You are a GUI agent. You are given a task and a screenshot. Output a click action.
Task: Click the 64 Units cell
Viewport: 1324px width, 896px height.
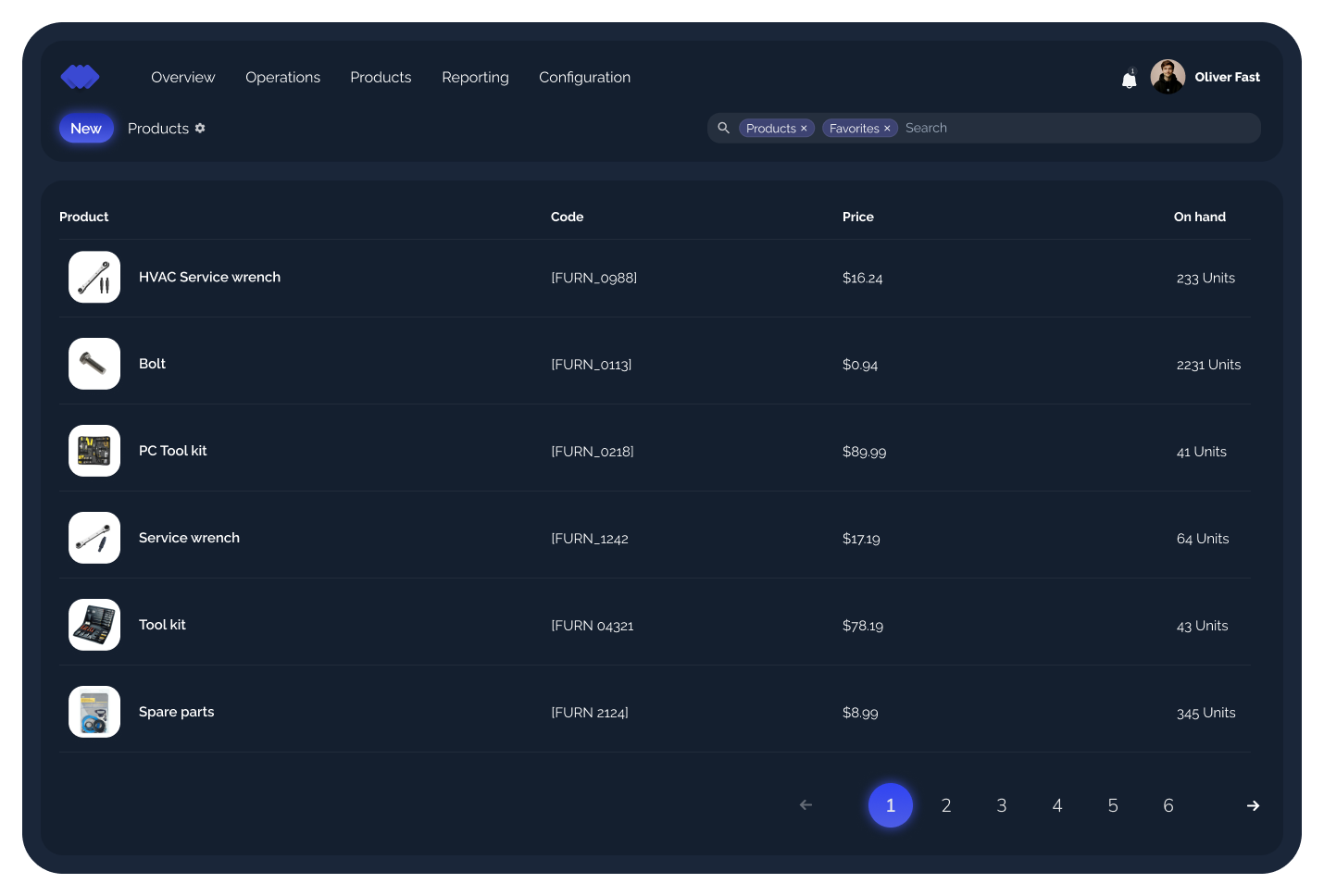pyautogui.click(x=1203, y=539)
